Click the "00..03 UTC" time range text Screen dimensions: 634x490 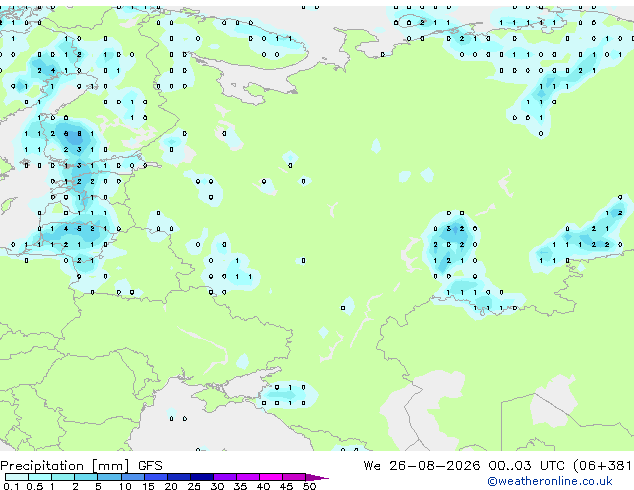(x=526, y=466)
